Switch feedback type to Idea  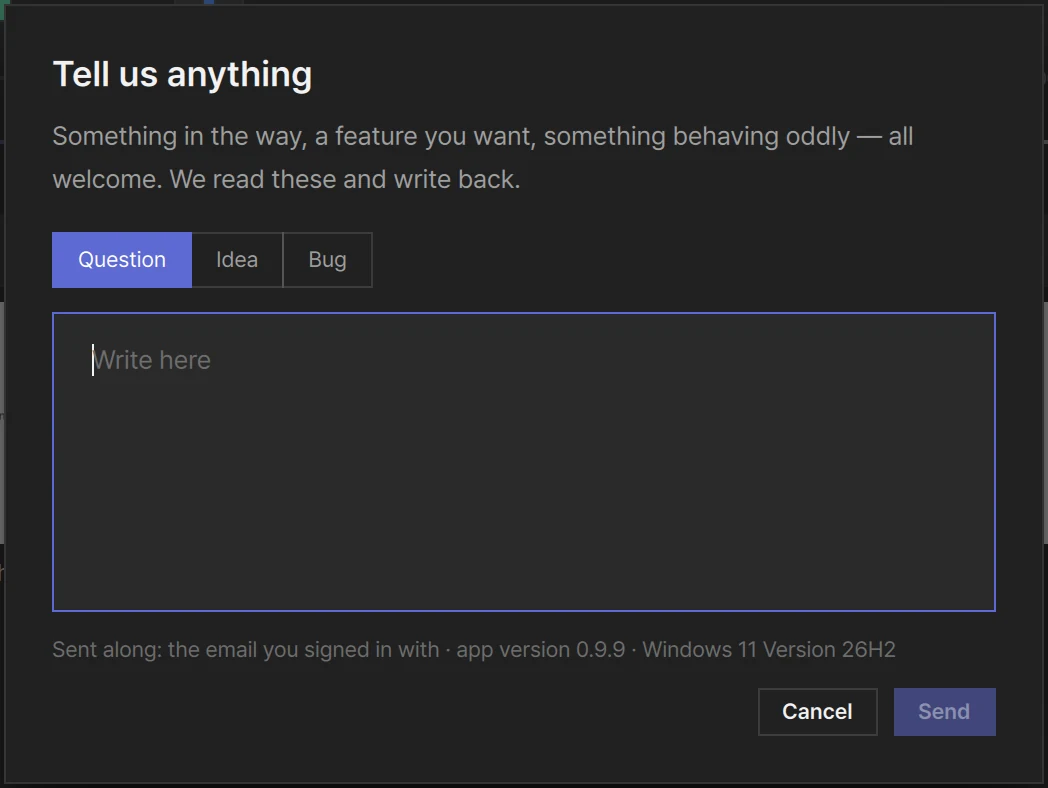point(237,260)
